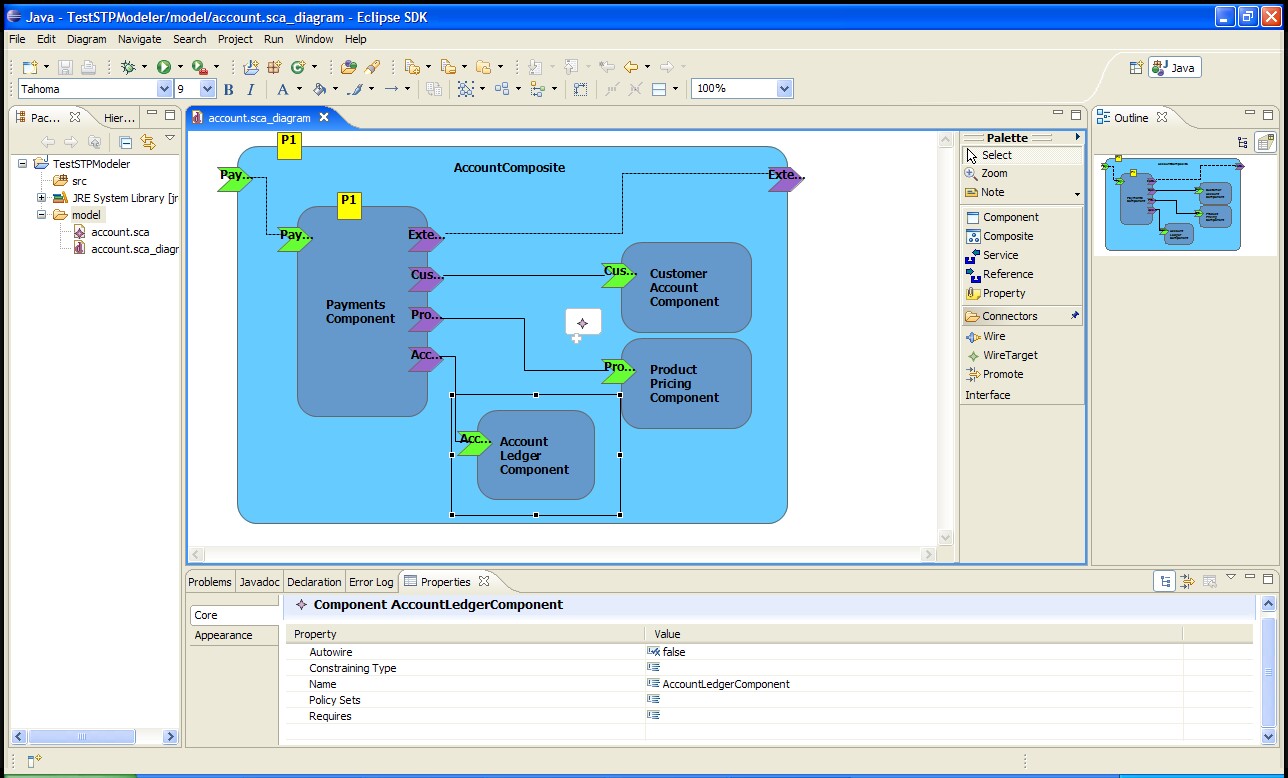Click the Collapse All icon in Package Explorer
Screen dimensions: 1288x778
pos(125,142)
